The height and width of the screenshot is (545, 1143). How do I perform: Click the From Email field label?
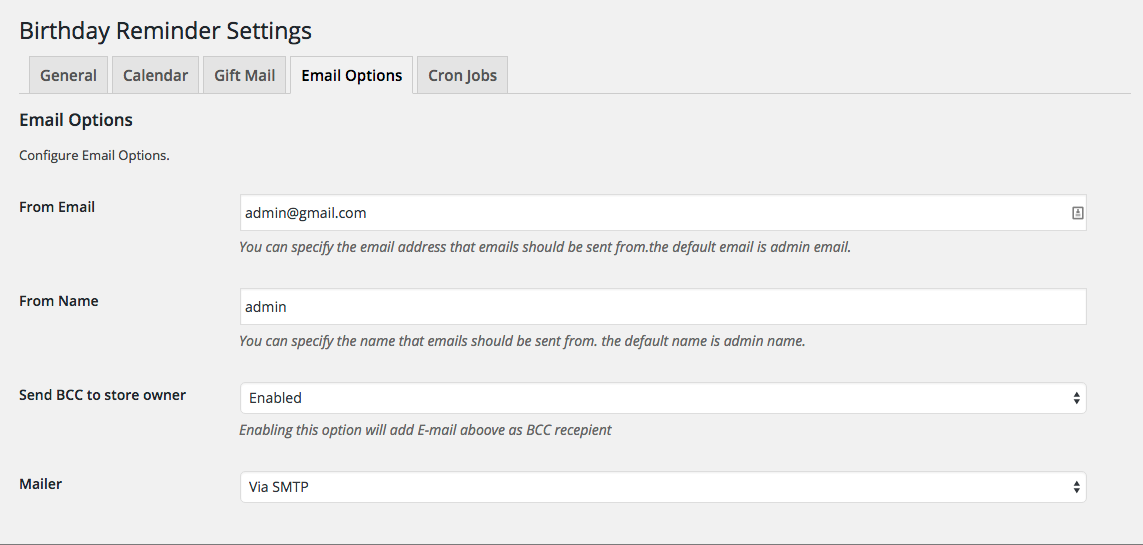(57, 207)
